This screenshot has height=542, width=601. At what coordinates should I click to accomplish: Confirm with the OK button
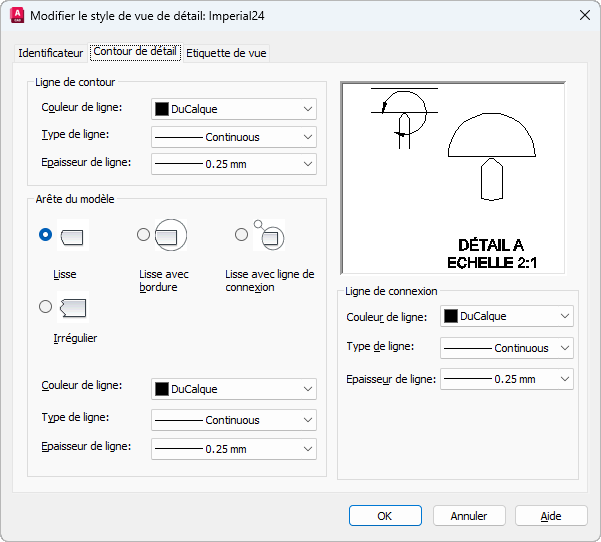tap(385, 516)
